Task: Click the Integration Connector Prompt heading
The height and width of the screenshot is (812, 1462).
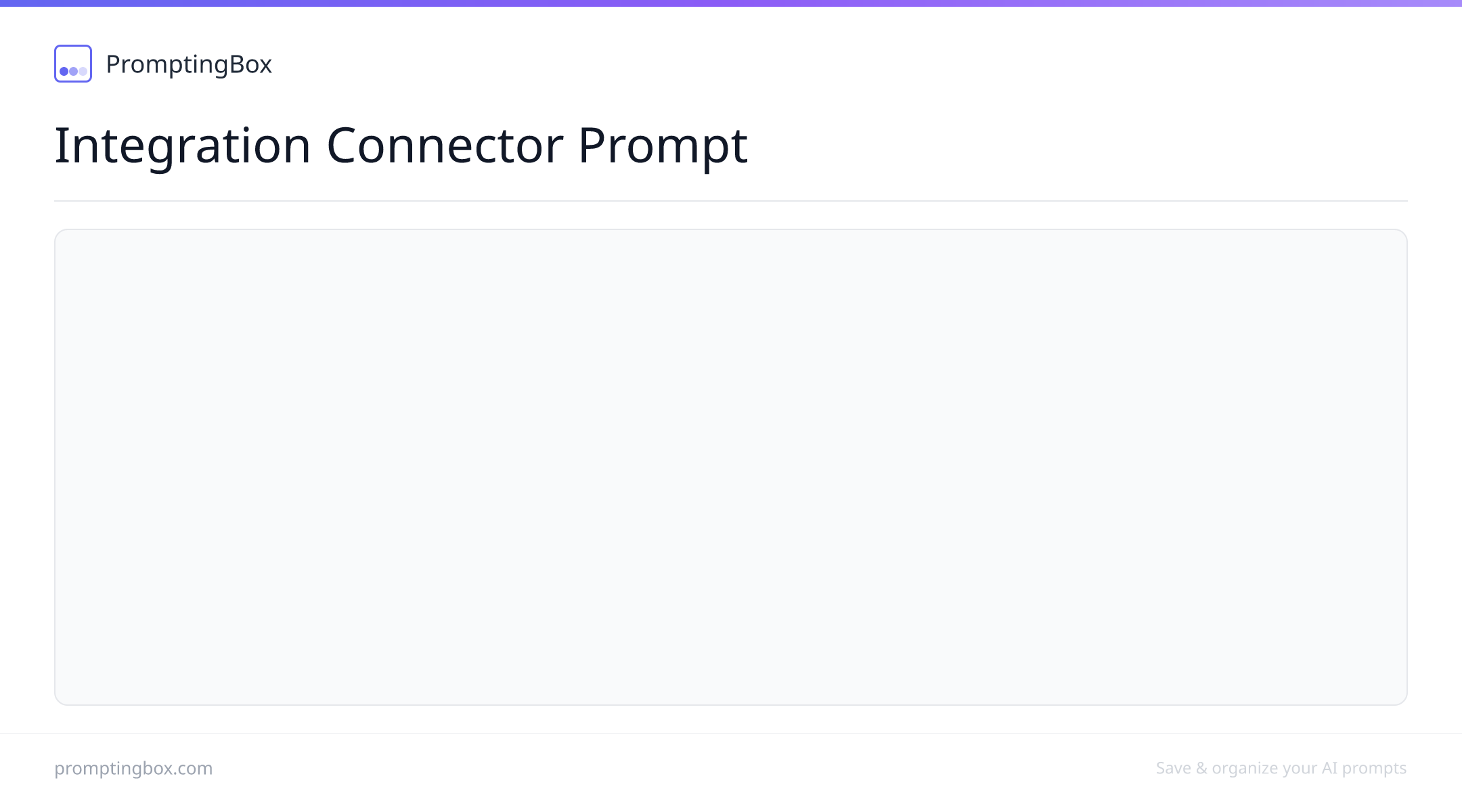Action: click(x=401, y=145)
